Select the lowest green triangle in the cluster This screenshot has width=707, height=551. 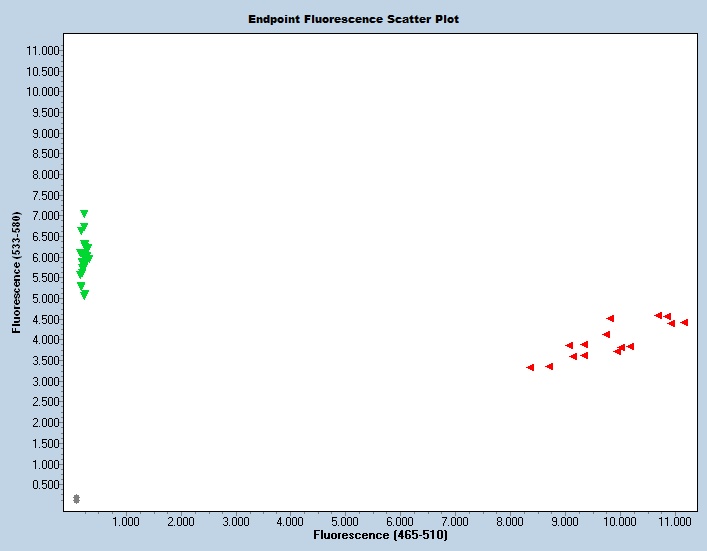(85, 295)
